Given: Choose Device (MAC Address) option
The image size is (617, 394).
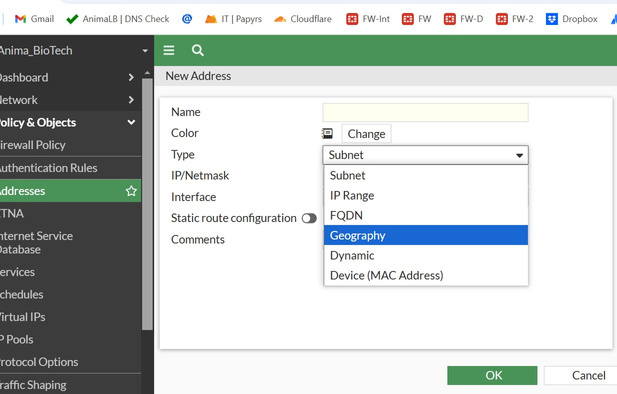Looking at the screenshot, I should coord(426,275).
